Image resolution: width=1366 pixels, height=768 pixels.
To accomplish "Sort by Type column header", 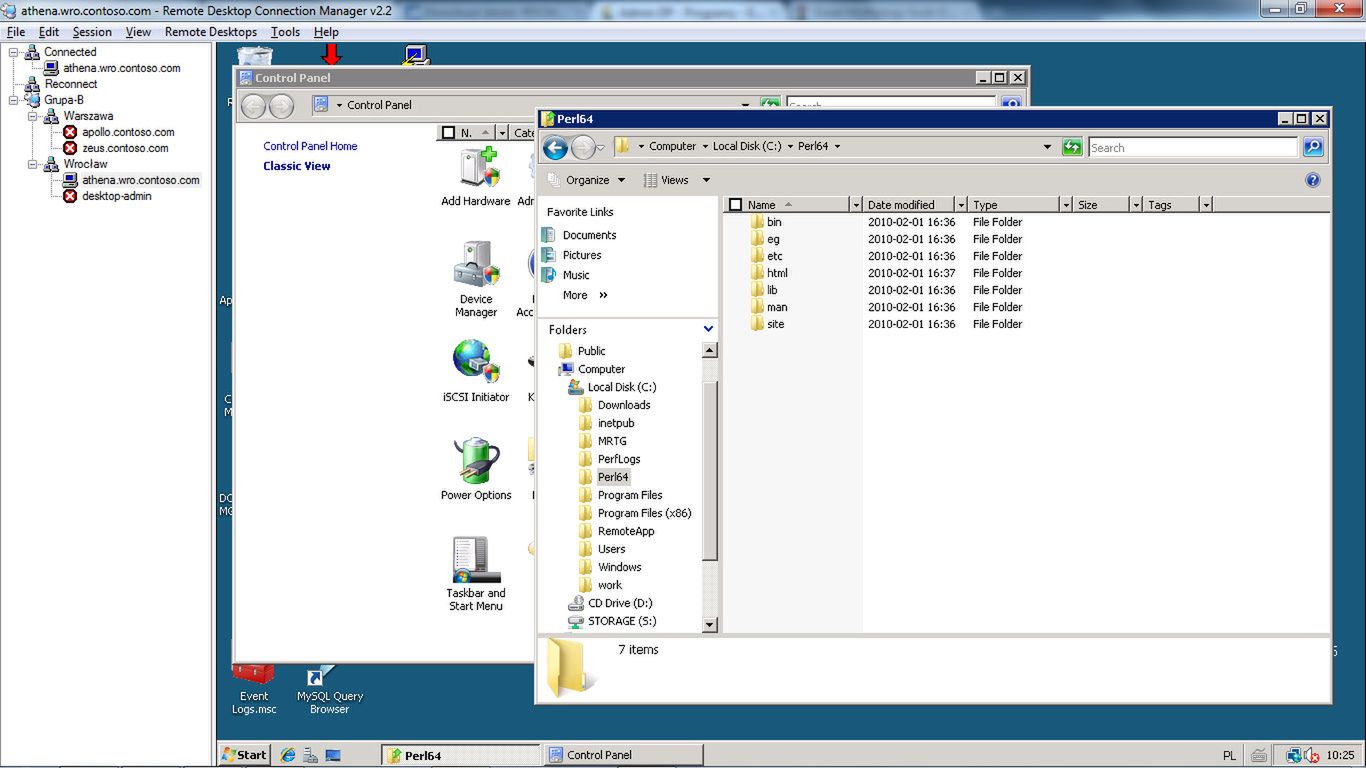I will [1015, 205].
